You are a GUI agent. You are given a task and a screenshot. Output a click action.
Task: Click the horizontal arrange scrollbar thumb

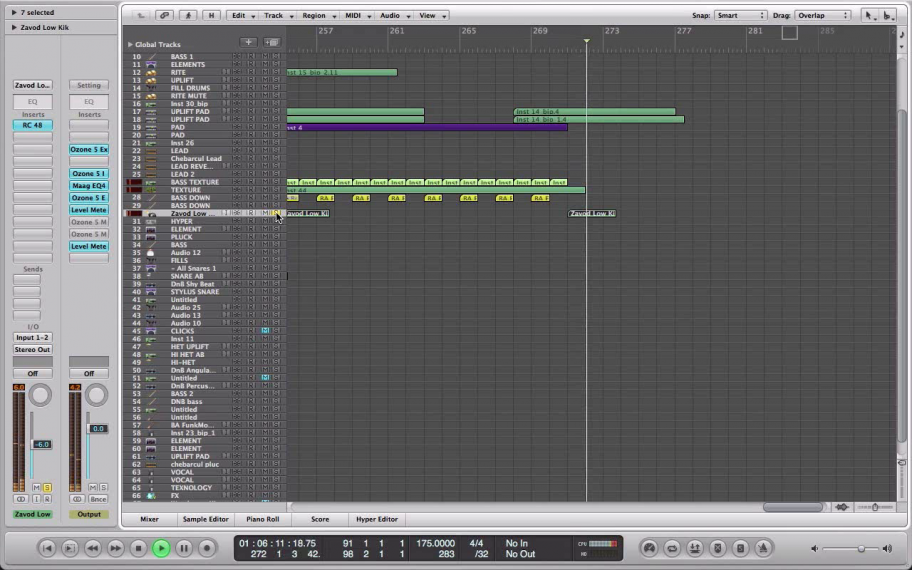tap(793, 507)
